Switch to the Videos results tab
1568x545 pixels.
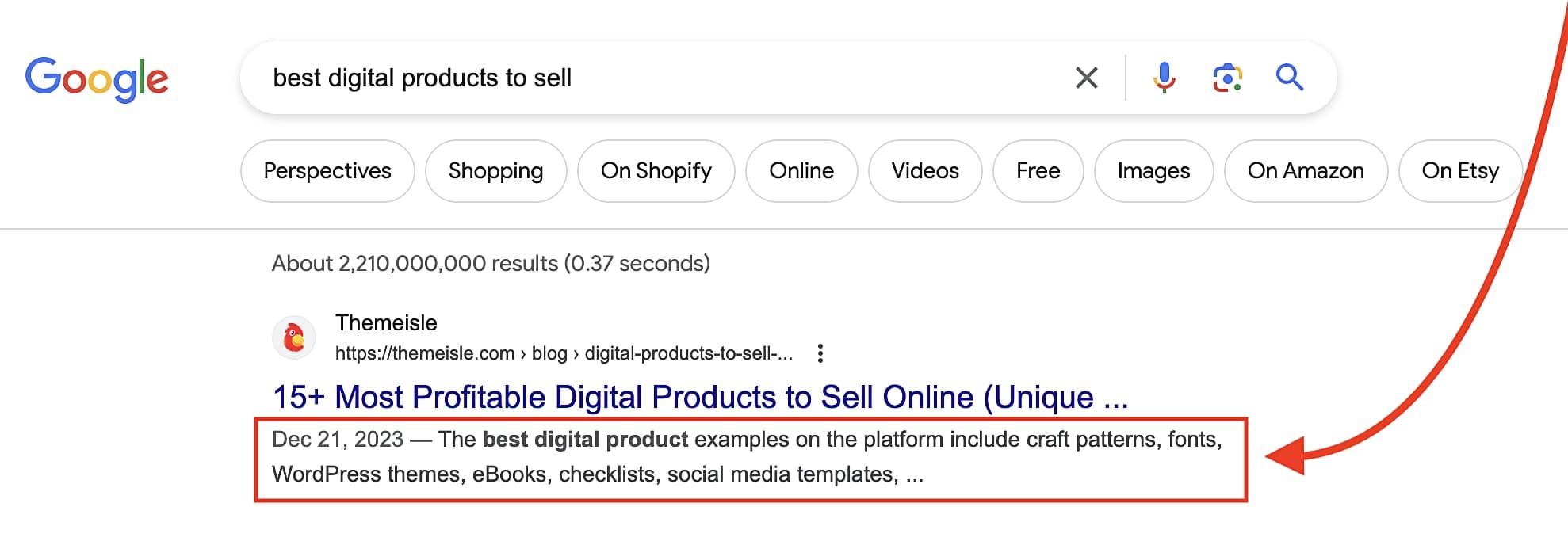pyautogui.click(x=924, y=170)
